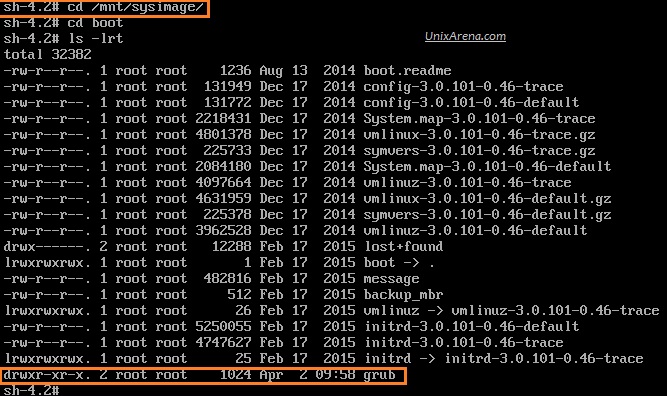Click the backup_mbr filename
The image size is (667, 396).
click(403, 295)
